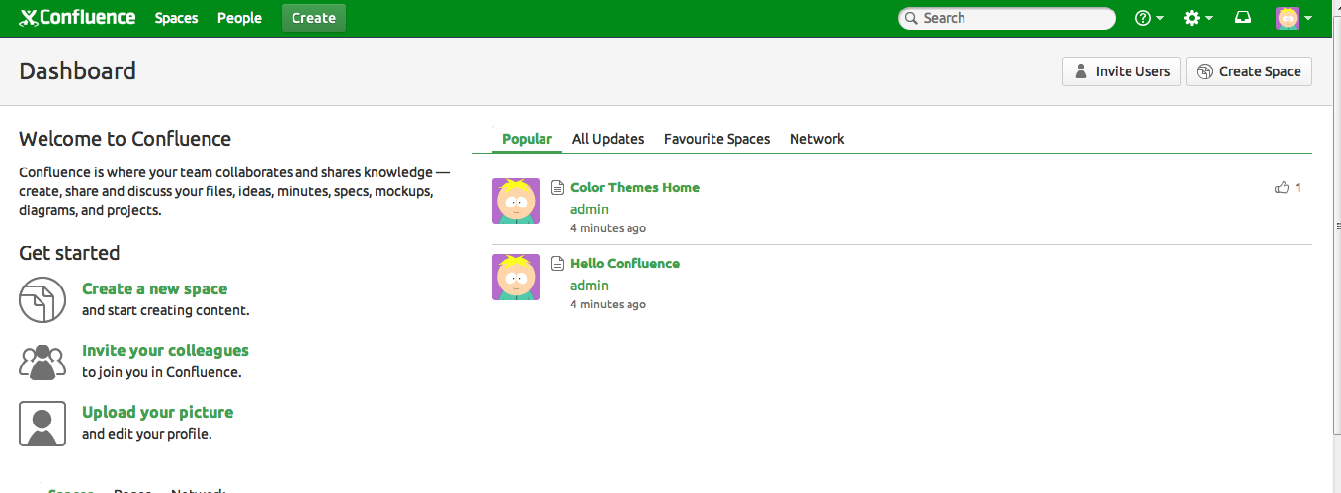Click the Welcome to Confluence heading
1341x493 pixels.
coord(125,139)
